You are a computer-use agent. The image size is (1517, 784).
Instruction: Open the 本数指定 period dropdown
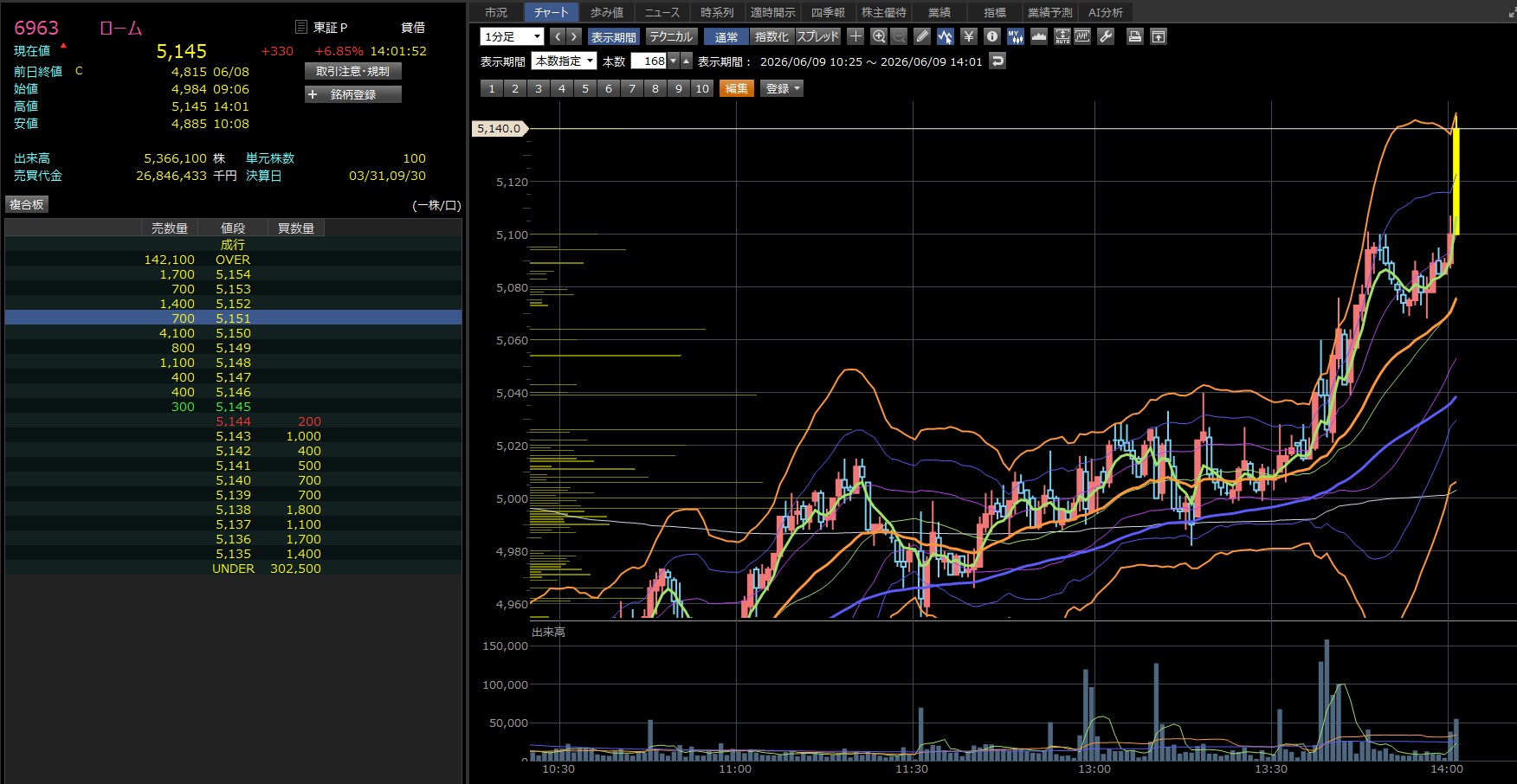(x=565, y=61)
